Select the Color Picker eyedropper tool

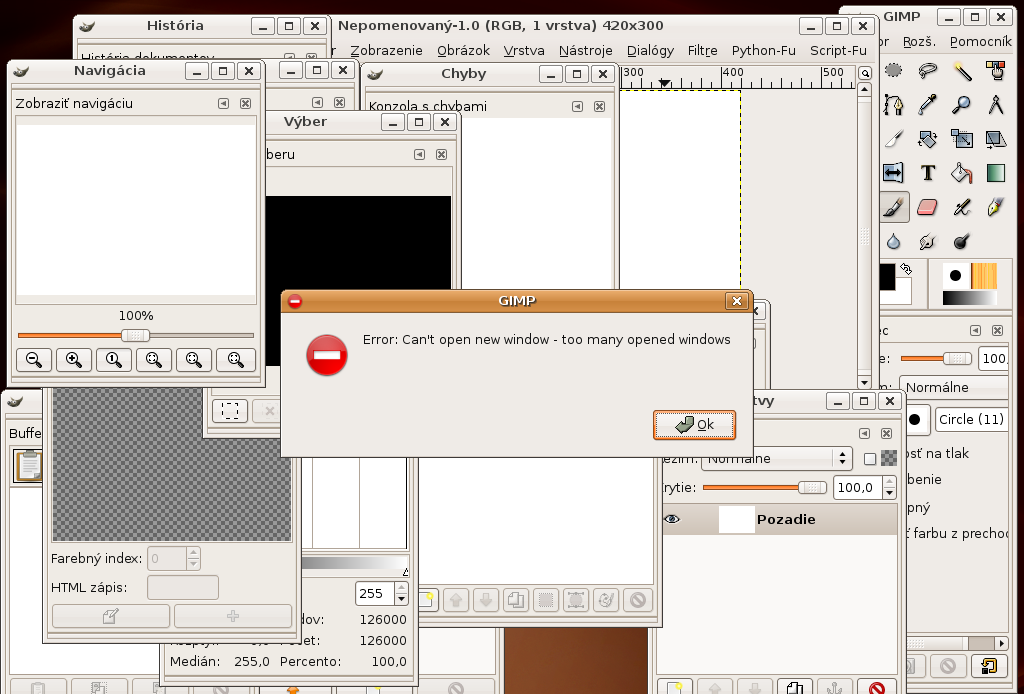(x=927, y=104)
